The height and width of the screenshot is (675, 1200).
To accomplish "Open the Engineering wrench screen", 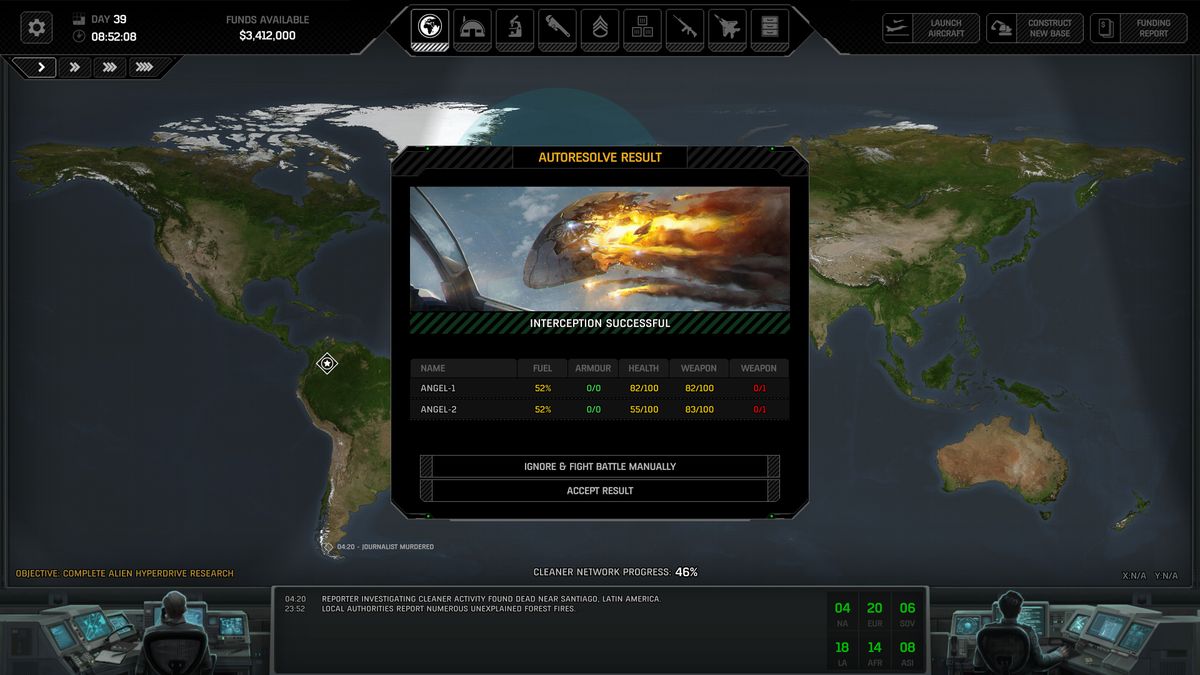I will tap(557, 28).
